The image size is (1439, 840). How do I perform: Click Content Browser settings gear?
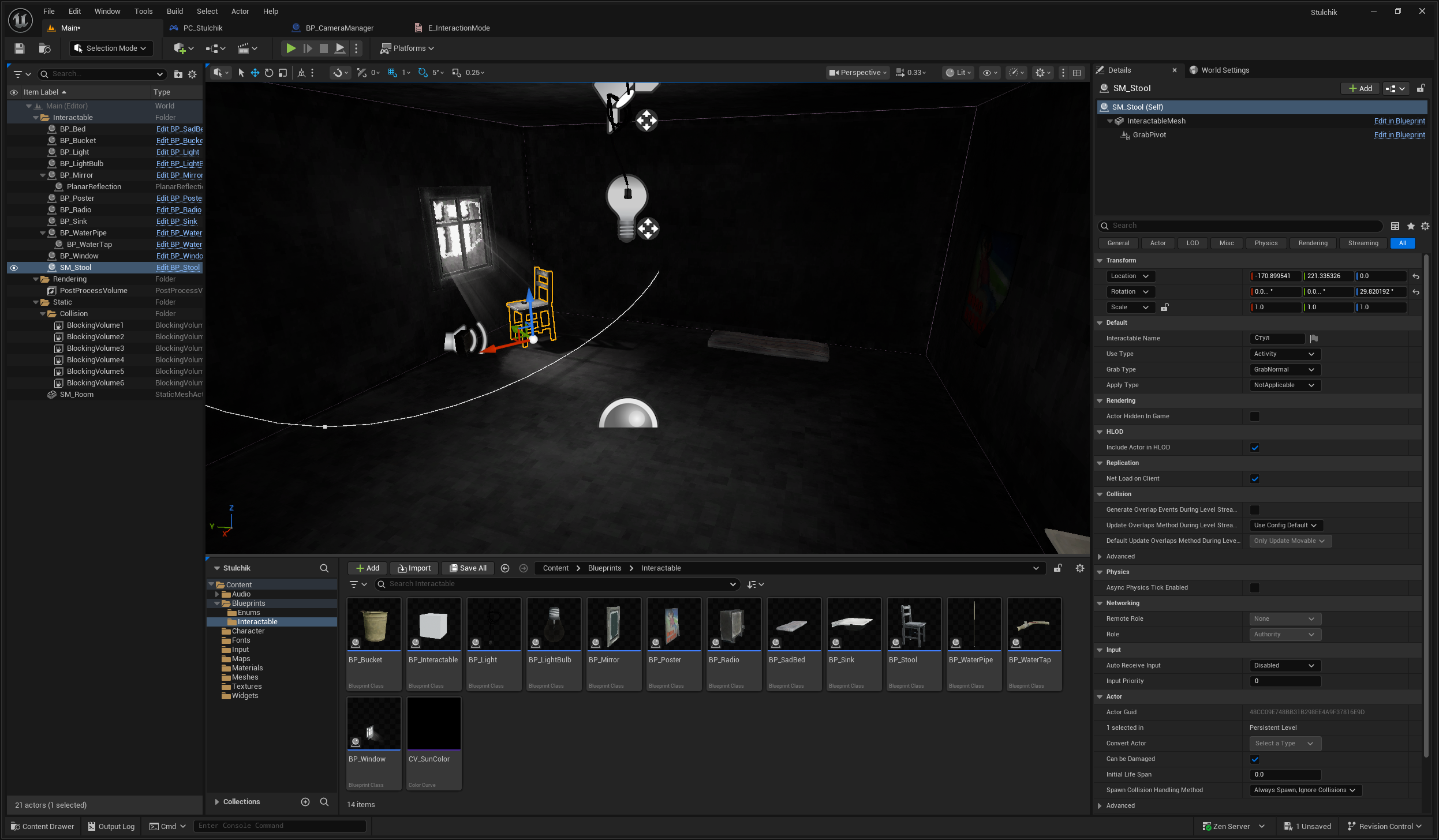coord(1080,568)
